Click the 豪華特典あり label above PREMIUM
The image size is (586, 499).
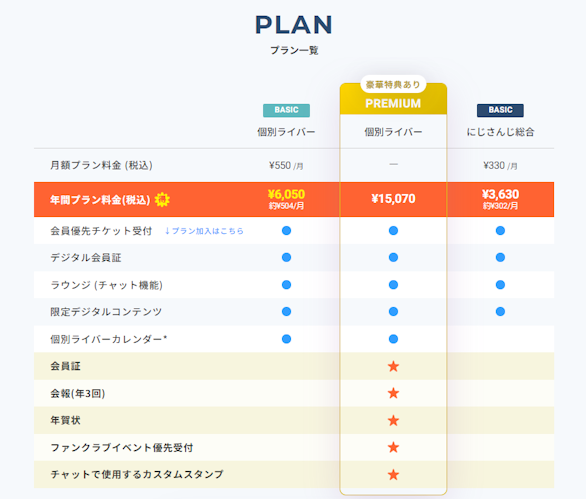click(393, 84)
